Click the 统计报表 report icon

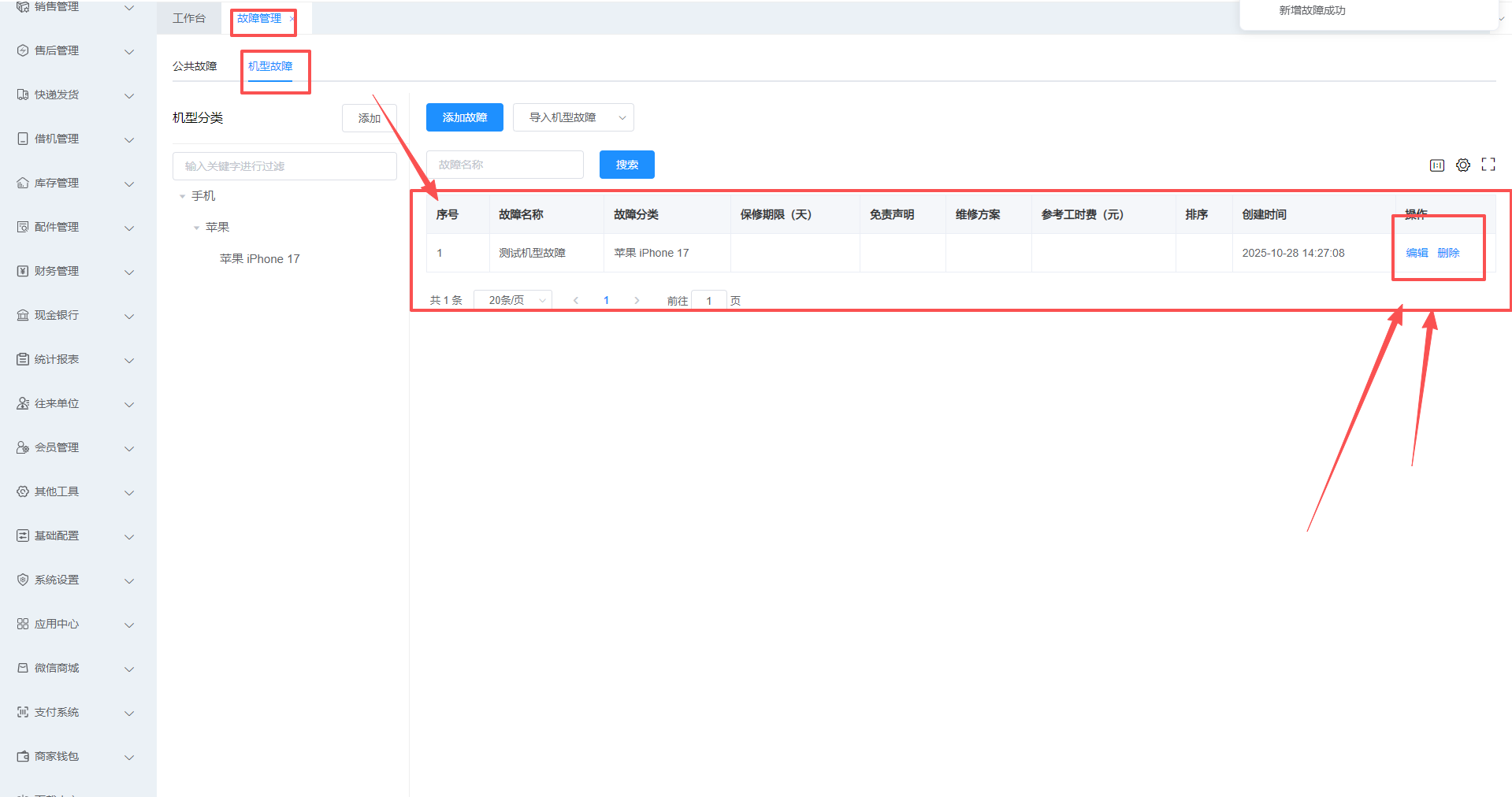[23, 359]
